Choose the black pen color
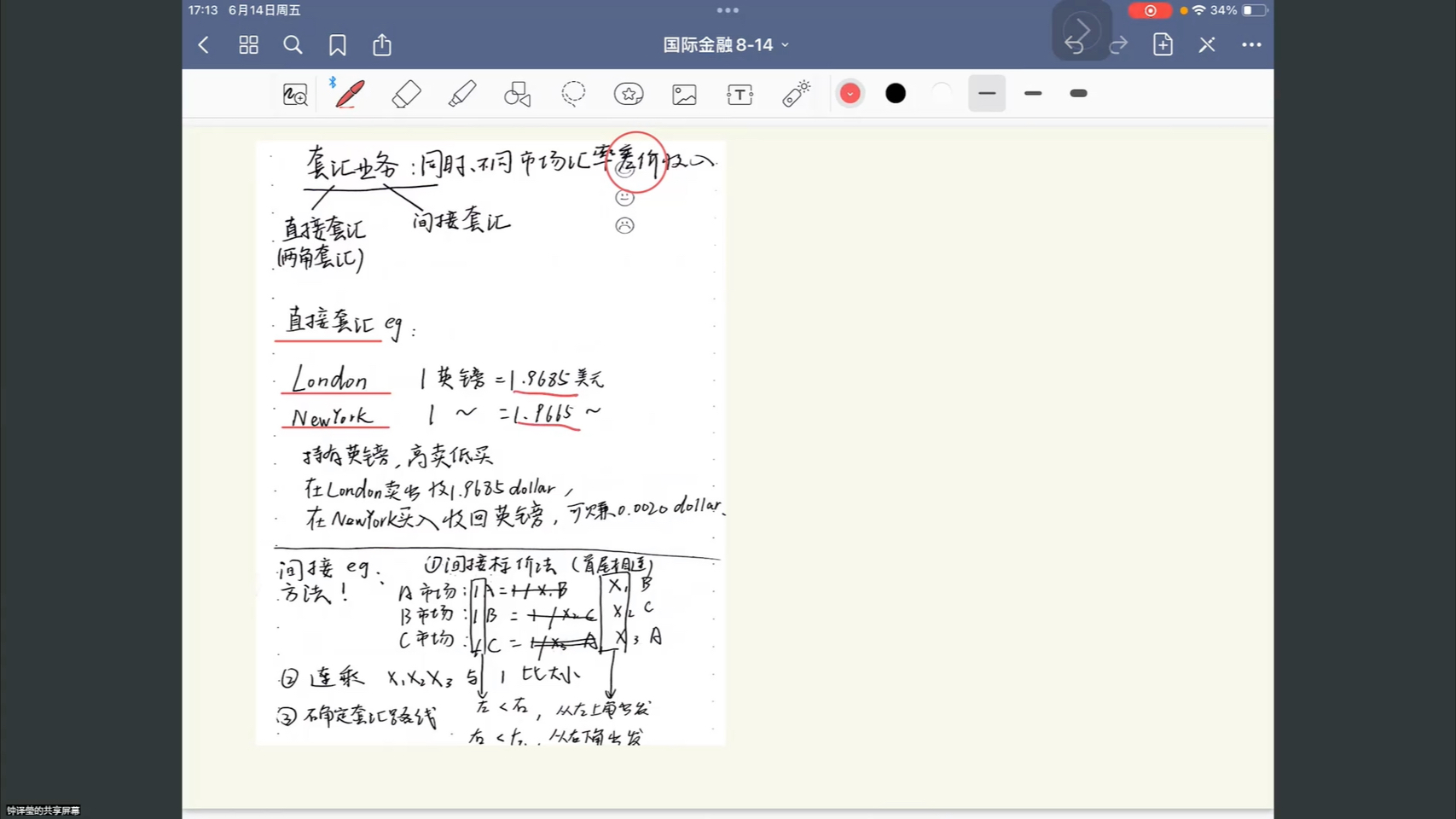Screen dimensions: 1456x819 pos(896,93)
